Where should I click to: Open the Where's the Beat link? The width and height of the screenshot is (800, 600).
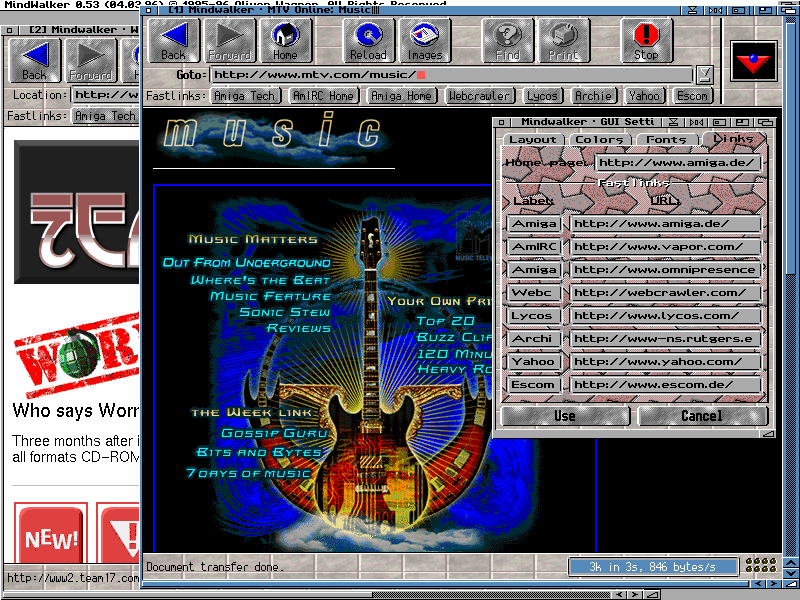pos(260,280)
